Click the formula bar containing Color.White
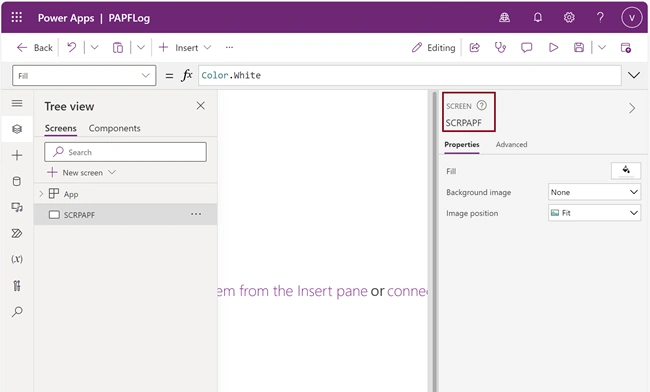This screenshot has width=650, height=392. (x=410, y=75)
